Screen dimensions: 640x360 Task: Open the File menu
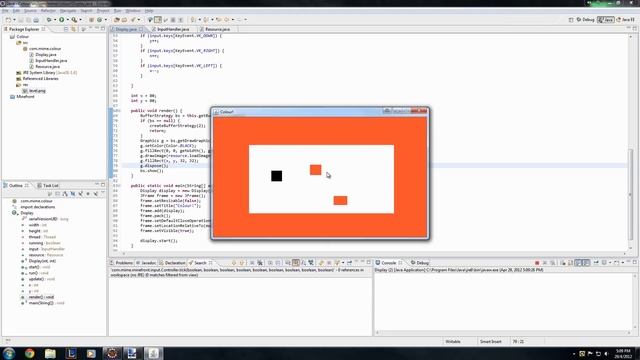pyautogui.click(x=5, y=11)
